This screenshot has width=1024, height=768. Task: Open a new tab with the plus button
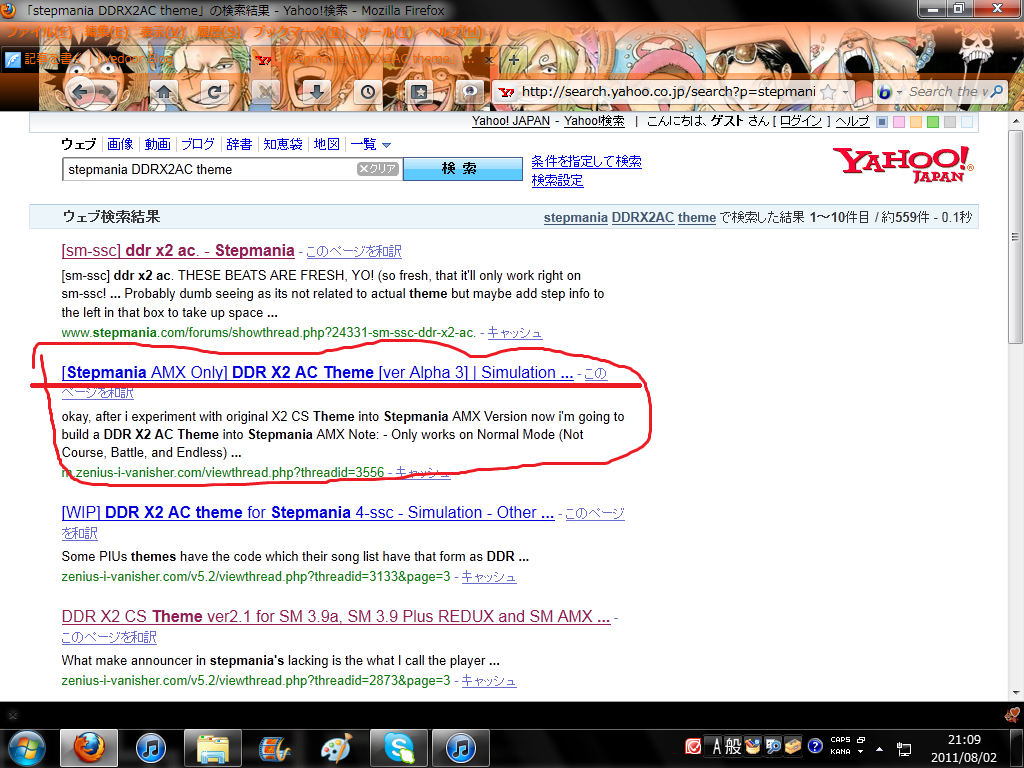coord(514,60)
